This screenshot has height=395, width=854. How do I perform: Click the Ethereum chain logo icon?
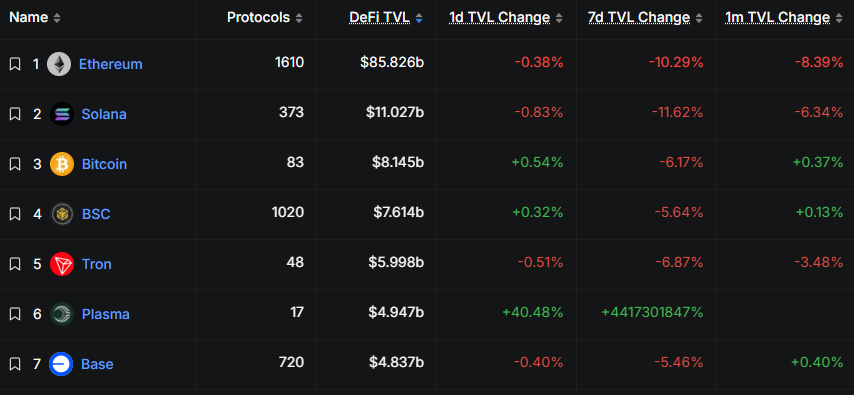59,64
